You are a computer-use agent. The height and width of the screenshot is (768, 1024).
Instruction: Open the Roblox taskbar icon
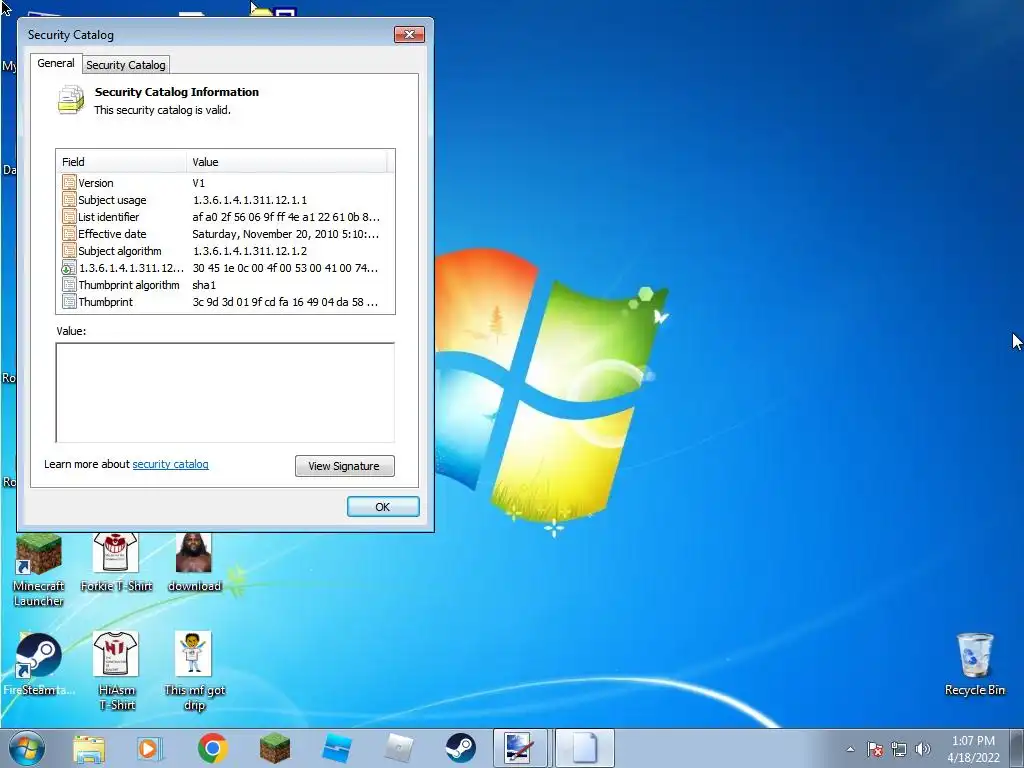click(x=399, y=748)
